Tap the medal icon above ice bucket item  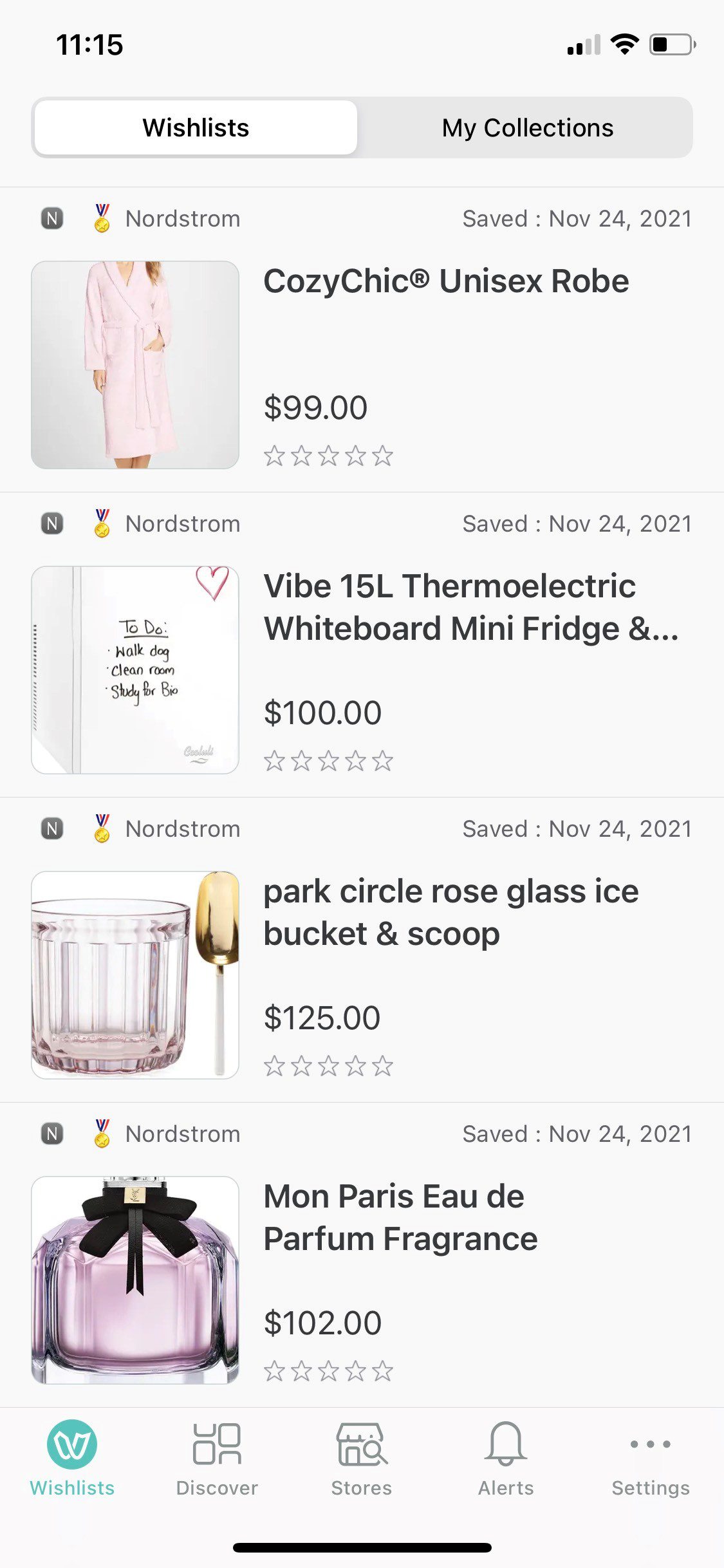[102, 828]
